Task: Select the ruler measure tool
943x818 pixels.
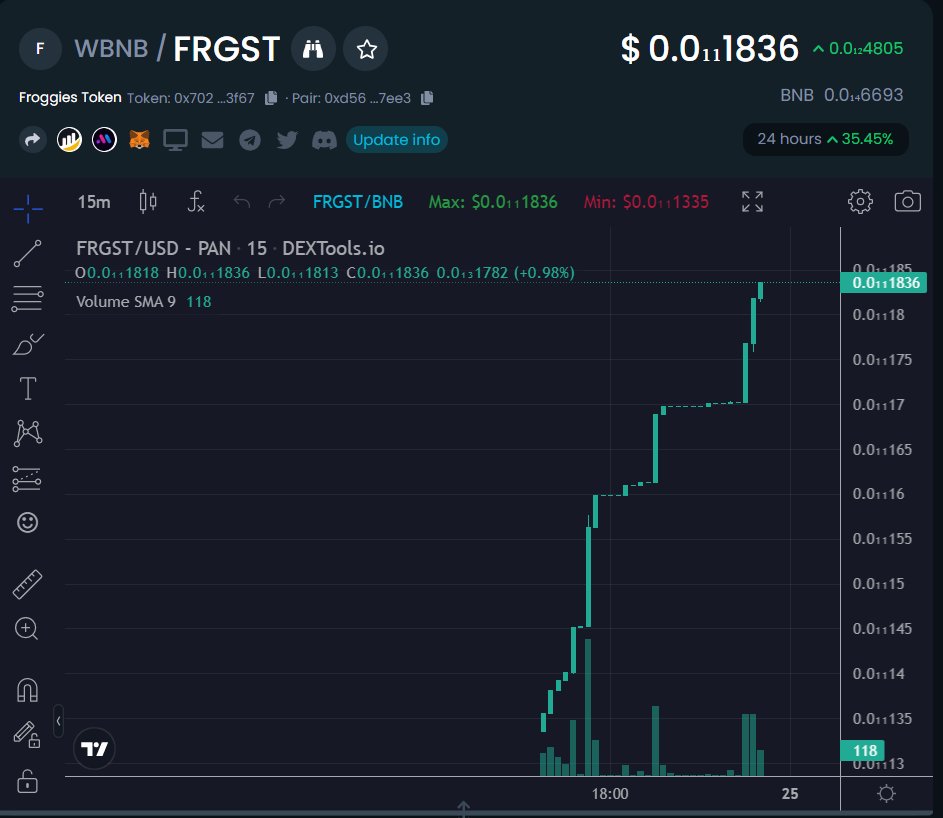Action: click(x=28, y=585)
